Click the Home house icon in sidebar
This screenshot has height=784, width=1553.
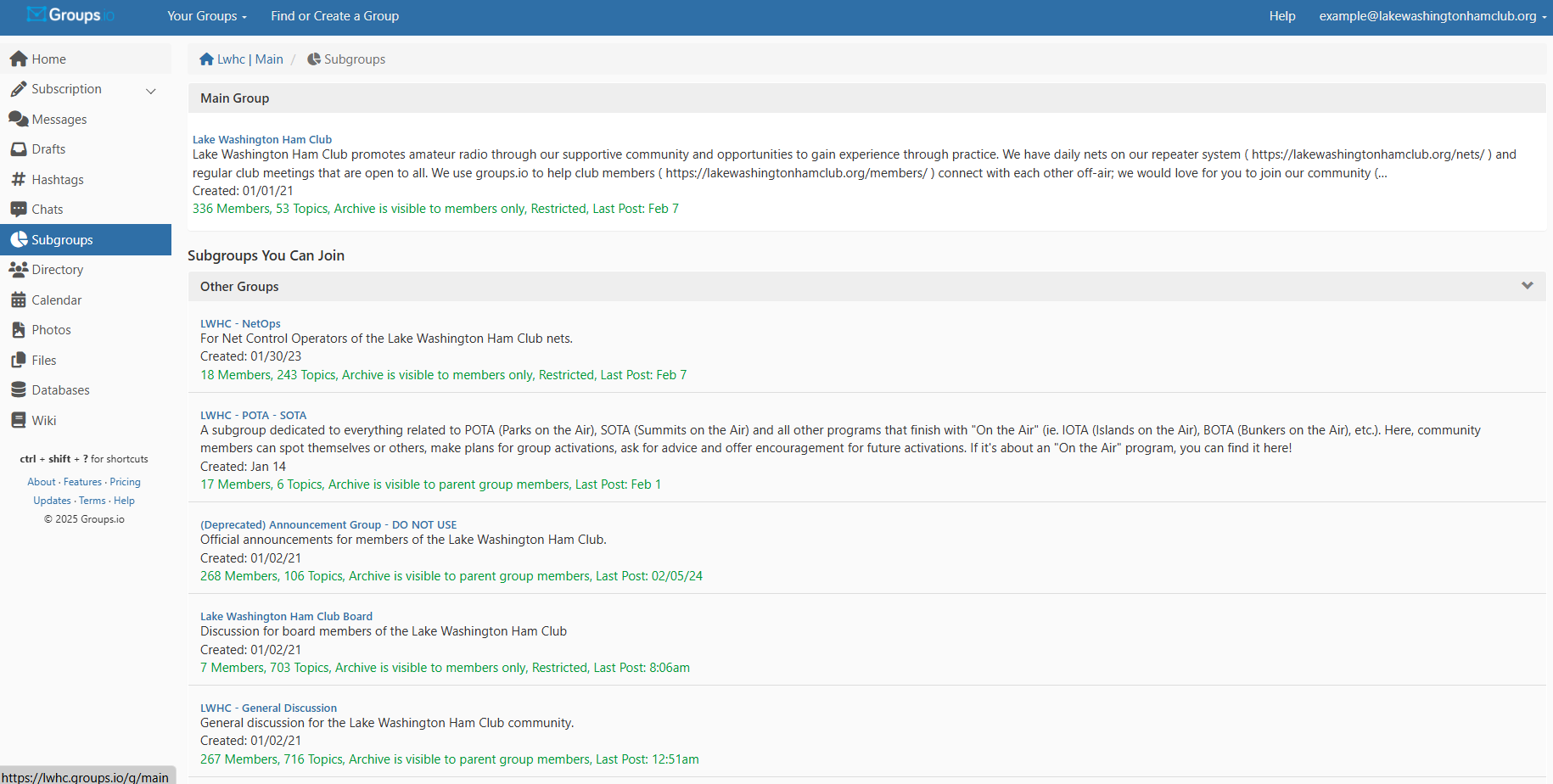(x=19, y=59)
